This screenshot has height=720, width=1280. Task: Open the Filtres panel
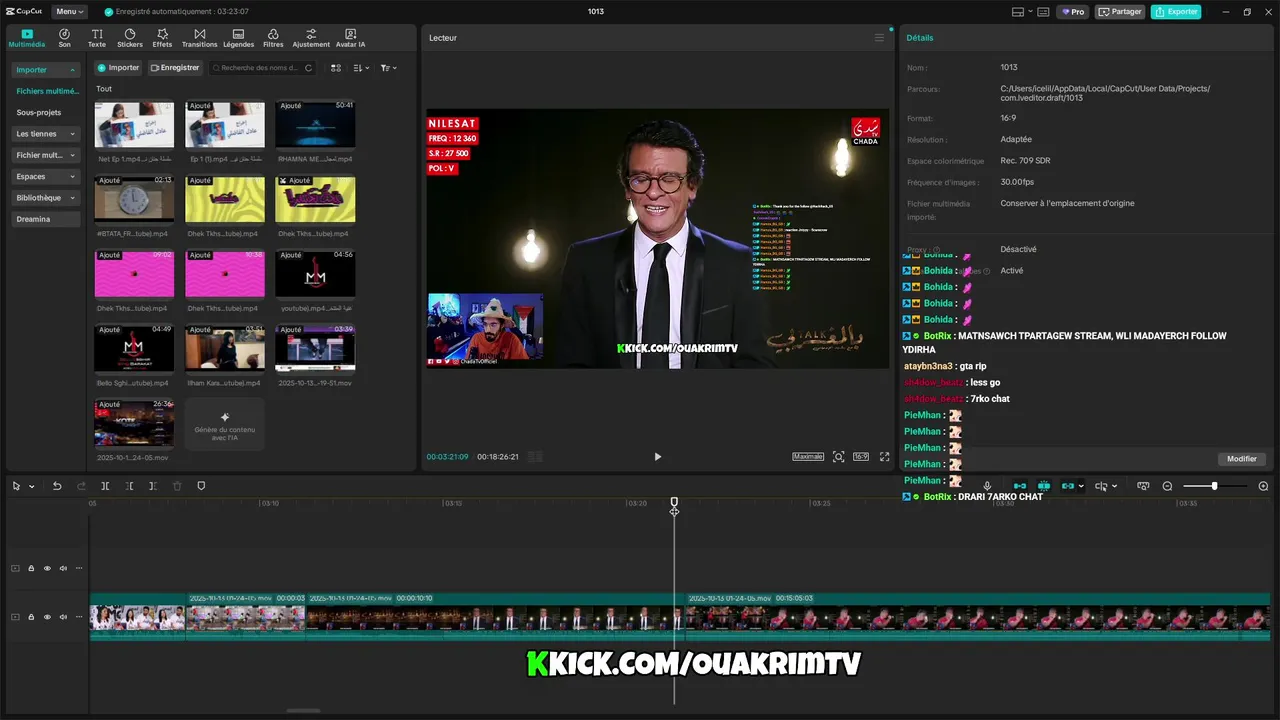273,38
